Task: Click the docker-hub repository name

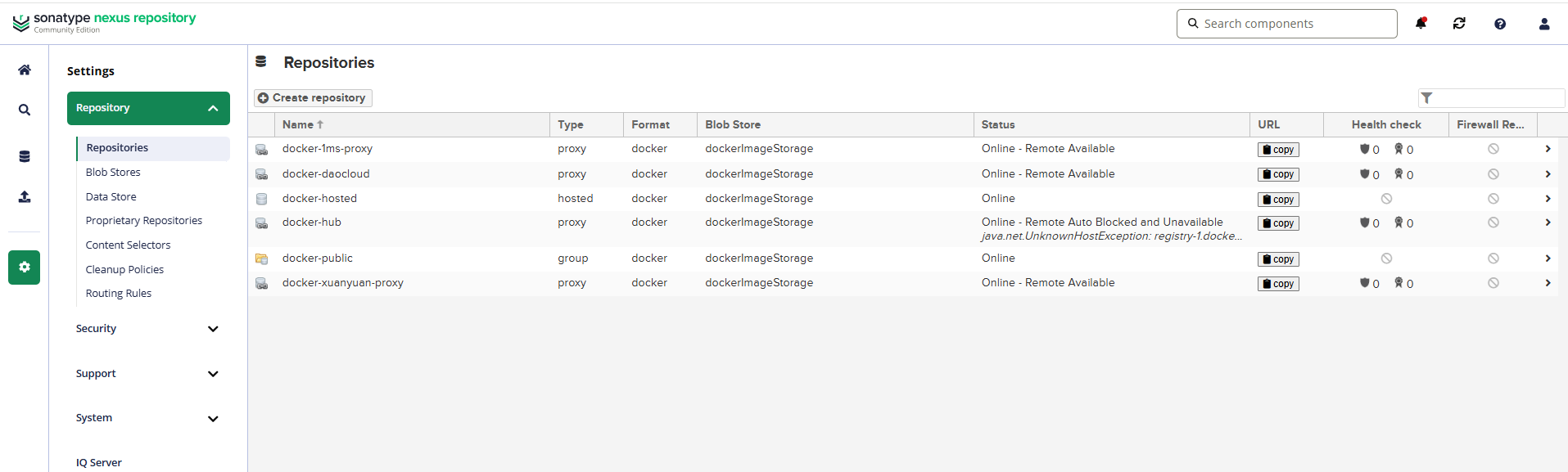Action: pos(312,223)
